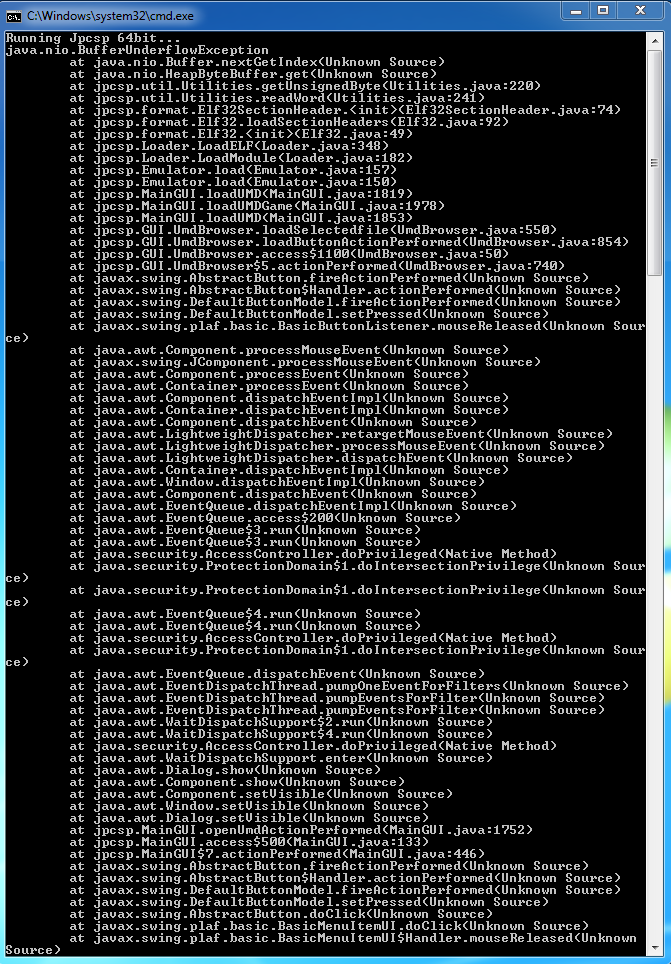Image resolution: width=671 pixels, height=964 pixels.
Task: Click the LightweightDispatcher.dispatchEvent line
Action: [x=320, y=458]
